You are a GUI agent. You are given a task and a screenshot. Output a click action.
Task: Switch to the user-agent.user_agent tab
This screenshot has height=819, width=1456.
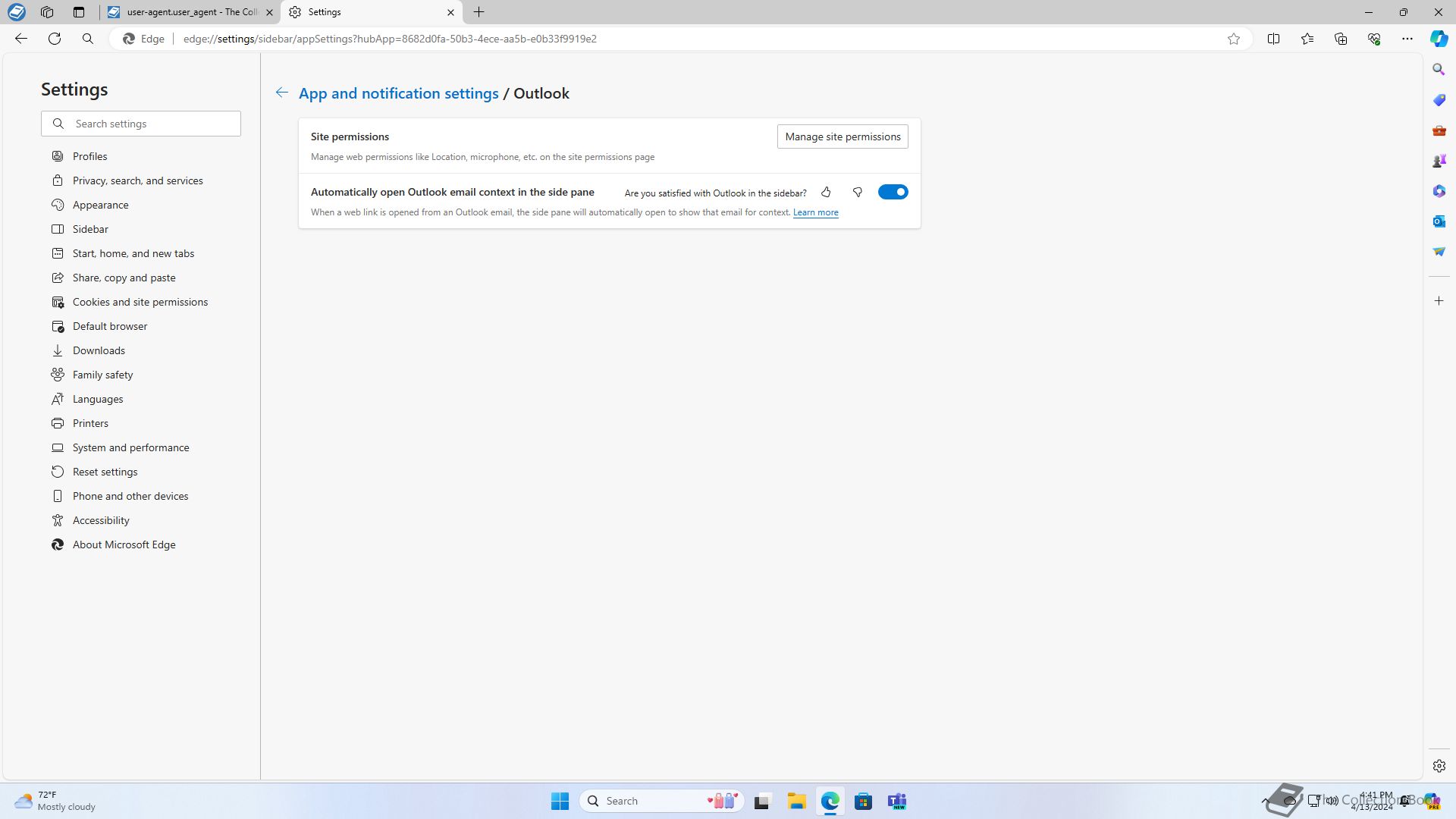[190, 12]
